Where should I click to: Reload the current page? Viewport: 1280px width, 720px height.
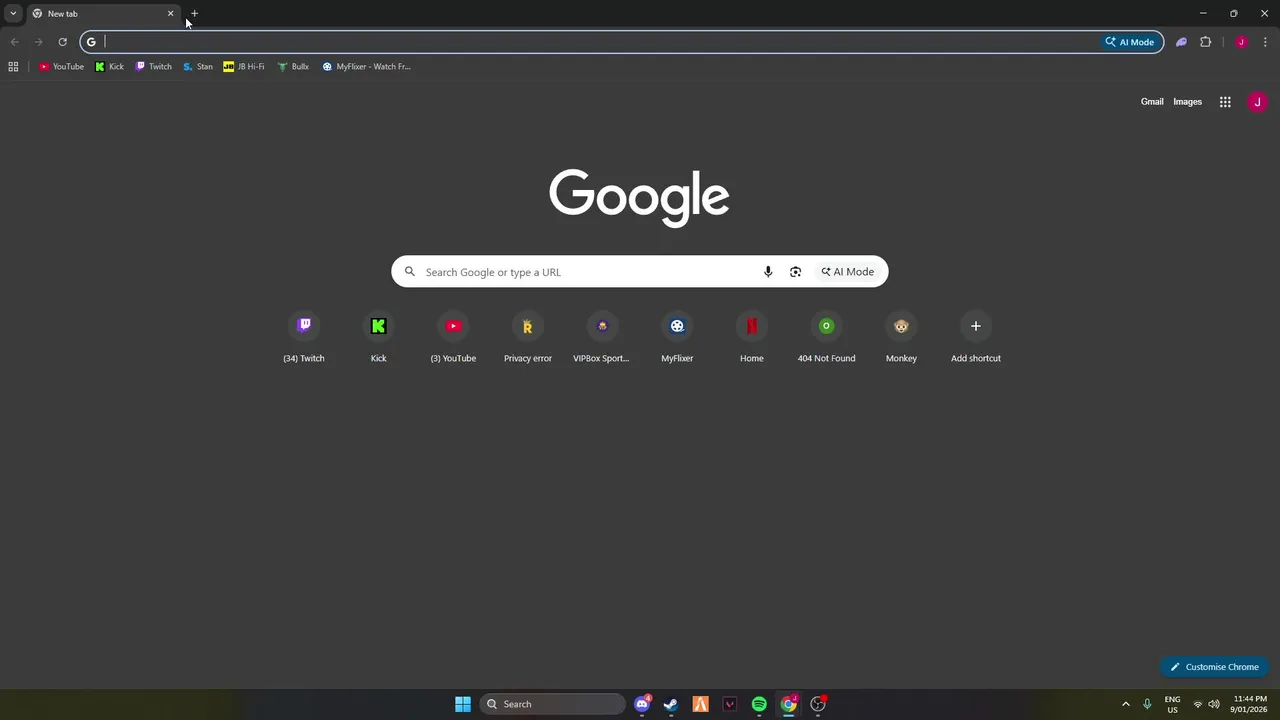pos(62,42)
